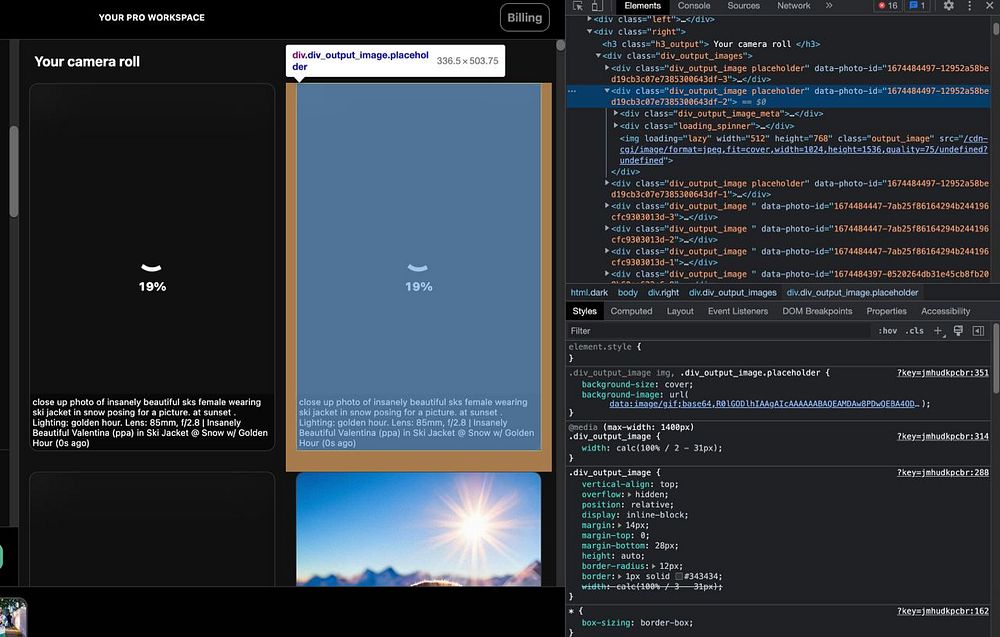Switch to the Console tab
The width and height of the screenshot is (1000, 637).
694,6
